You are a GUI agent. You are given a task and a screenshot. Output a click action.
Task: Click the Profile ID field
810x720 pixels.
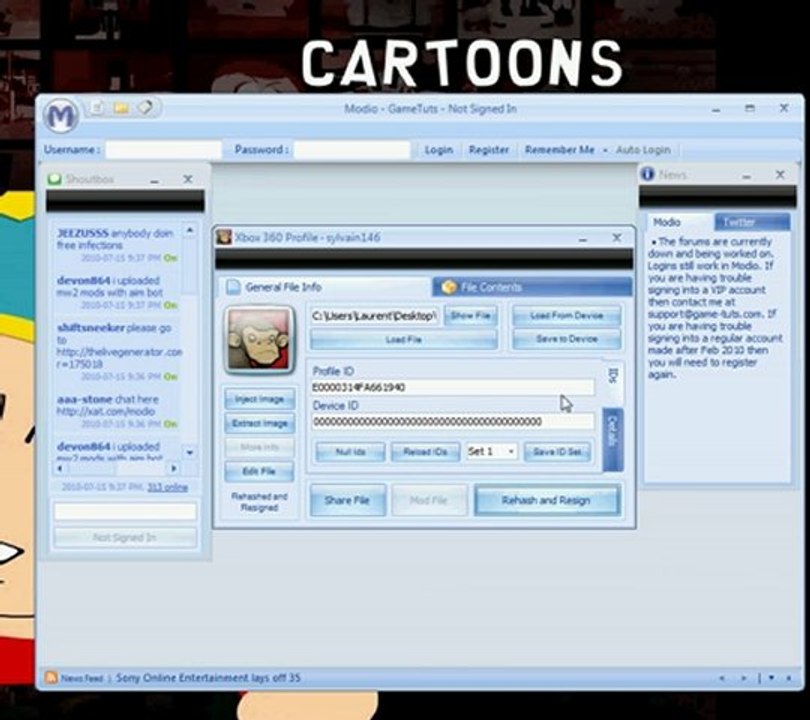pos(453,387)
